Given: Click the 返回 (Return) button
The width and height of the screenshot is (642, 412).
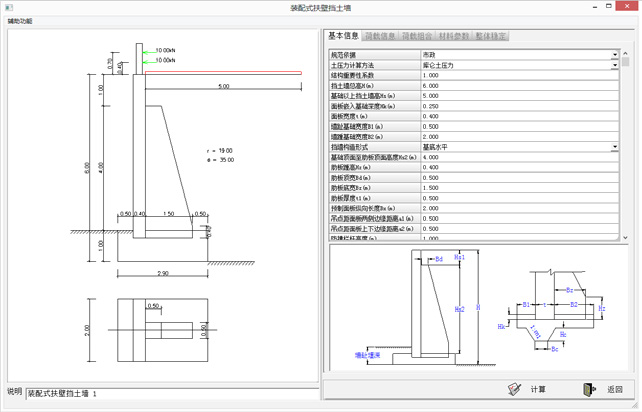Looking at the screenshot, I should click(x=602, y=389).
